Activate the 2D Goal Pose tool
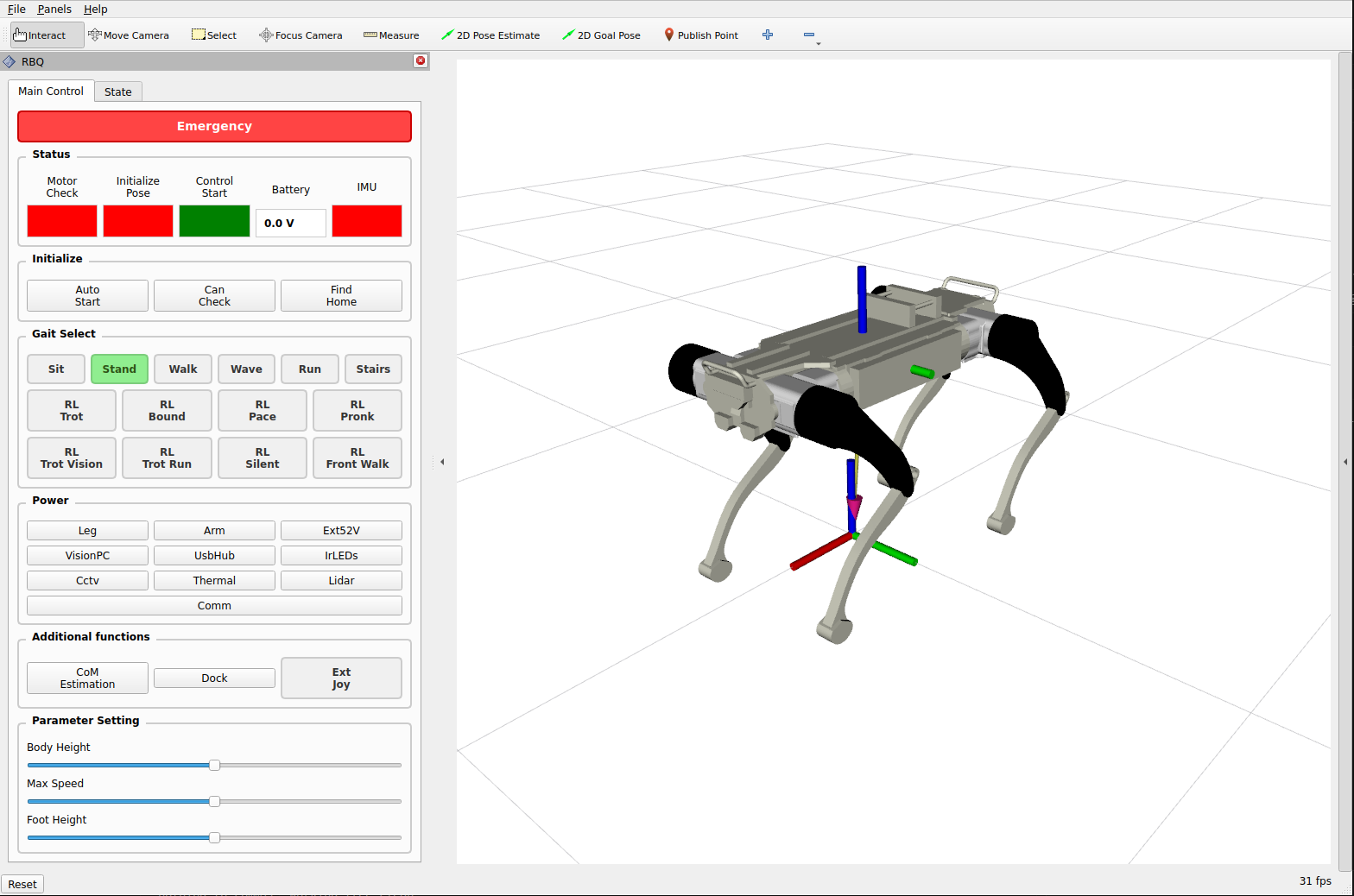This screenshot has height=896, width=1354. tap(601, 35)
